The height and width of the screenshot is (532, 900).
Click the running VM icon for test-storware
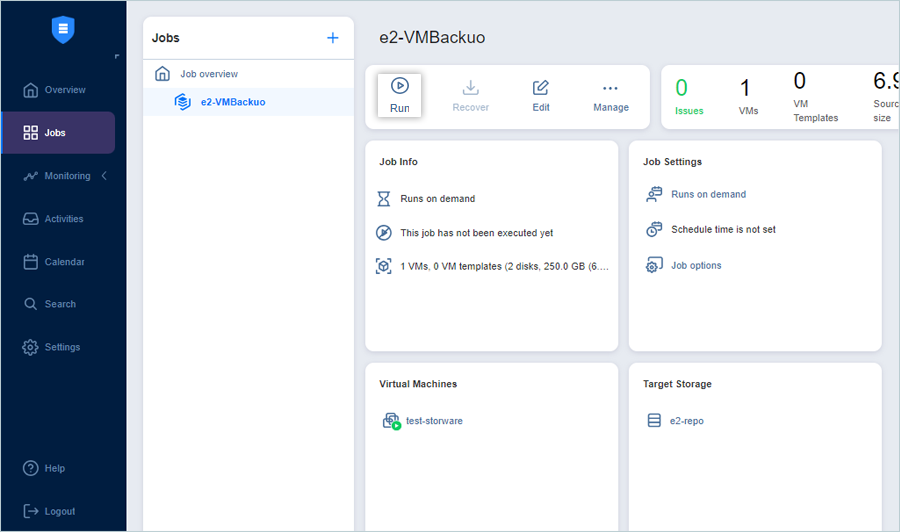click(391, 421)
